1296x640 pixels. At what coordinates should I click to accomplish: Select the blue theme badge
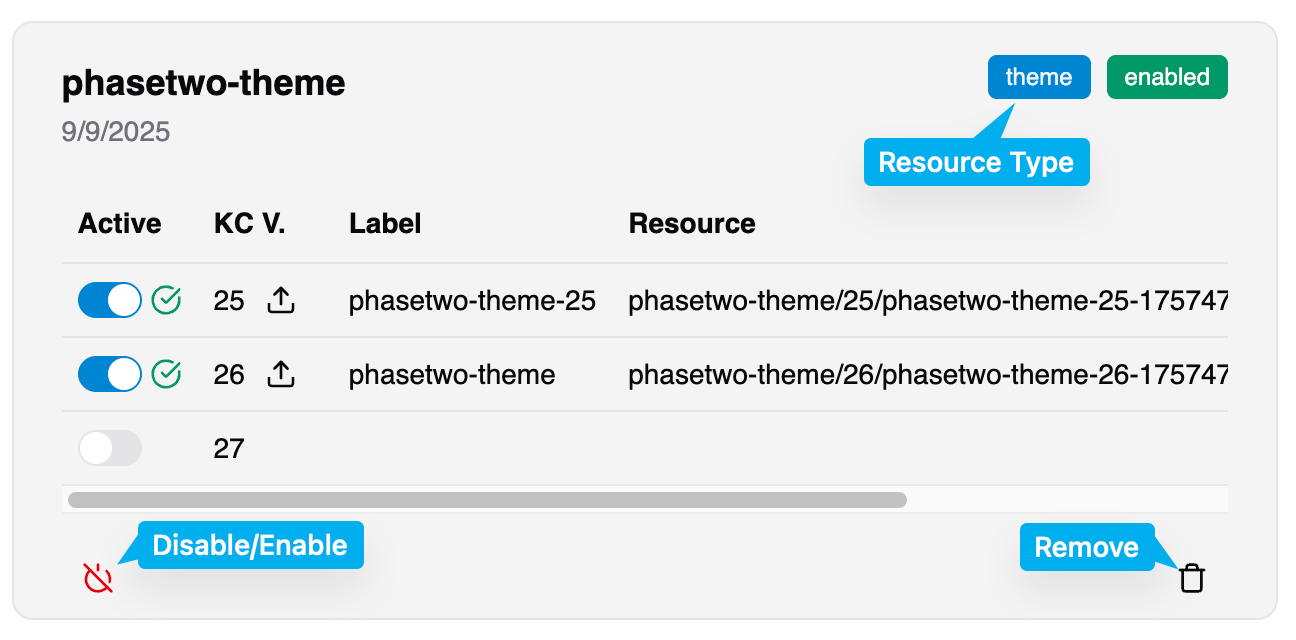point(1038,76)
